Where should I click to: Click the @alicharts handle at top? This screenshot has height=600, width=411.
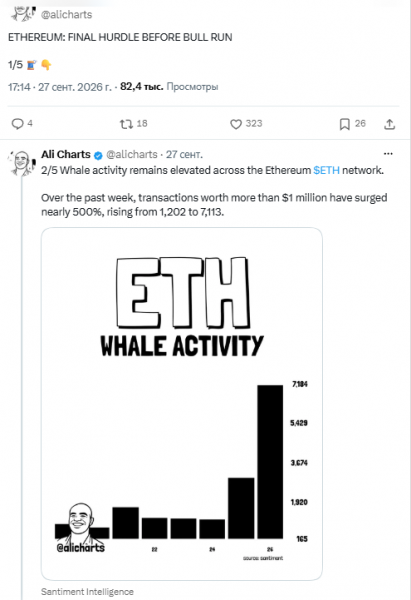[x=67, y=15]
